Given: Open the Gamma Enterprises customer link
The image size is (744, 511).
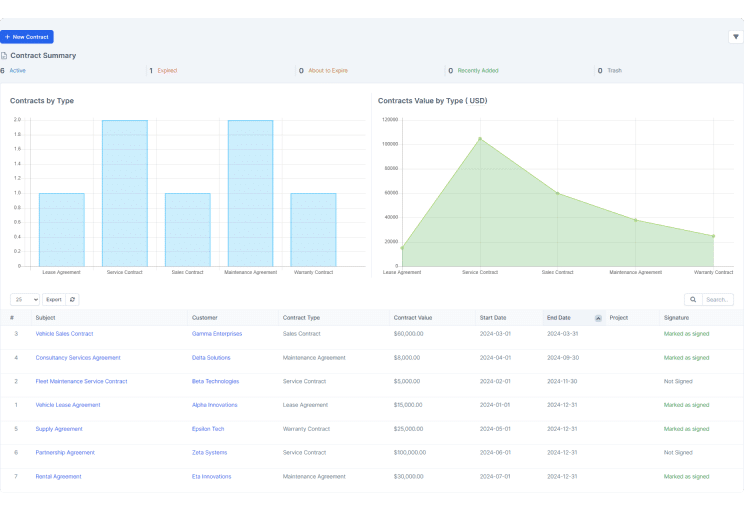Looking at the screenshot, I should 217,333.
